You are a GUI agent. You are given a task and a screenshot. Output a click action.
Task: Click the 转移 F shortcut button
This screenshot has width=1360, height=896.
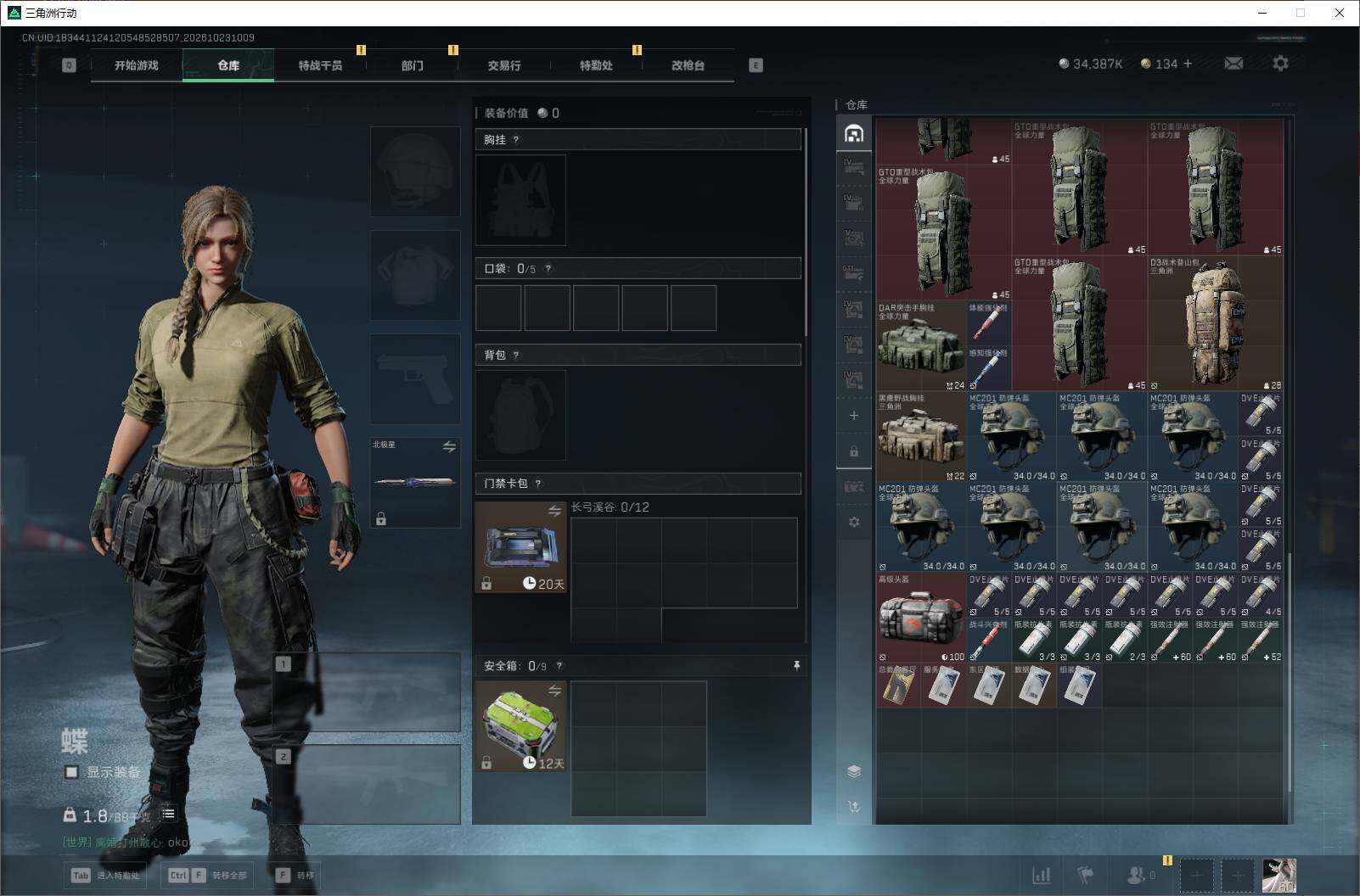295,875
